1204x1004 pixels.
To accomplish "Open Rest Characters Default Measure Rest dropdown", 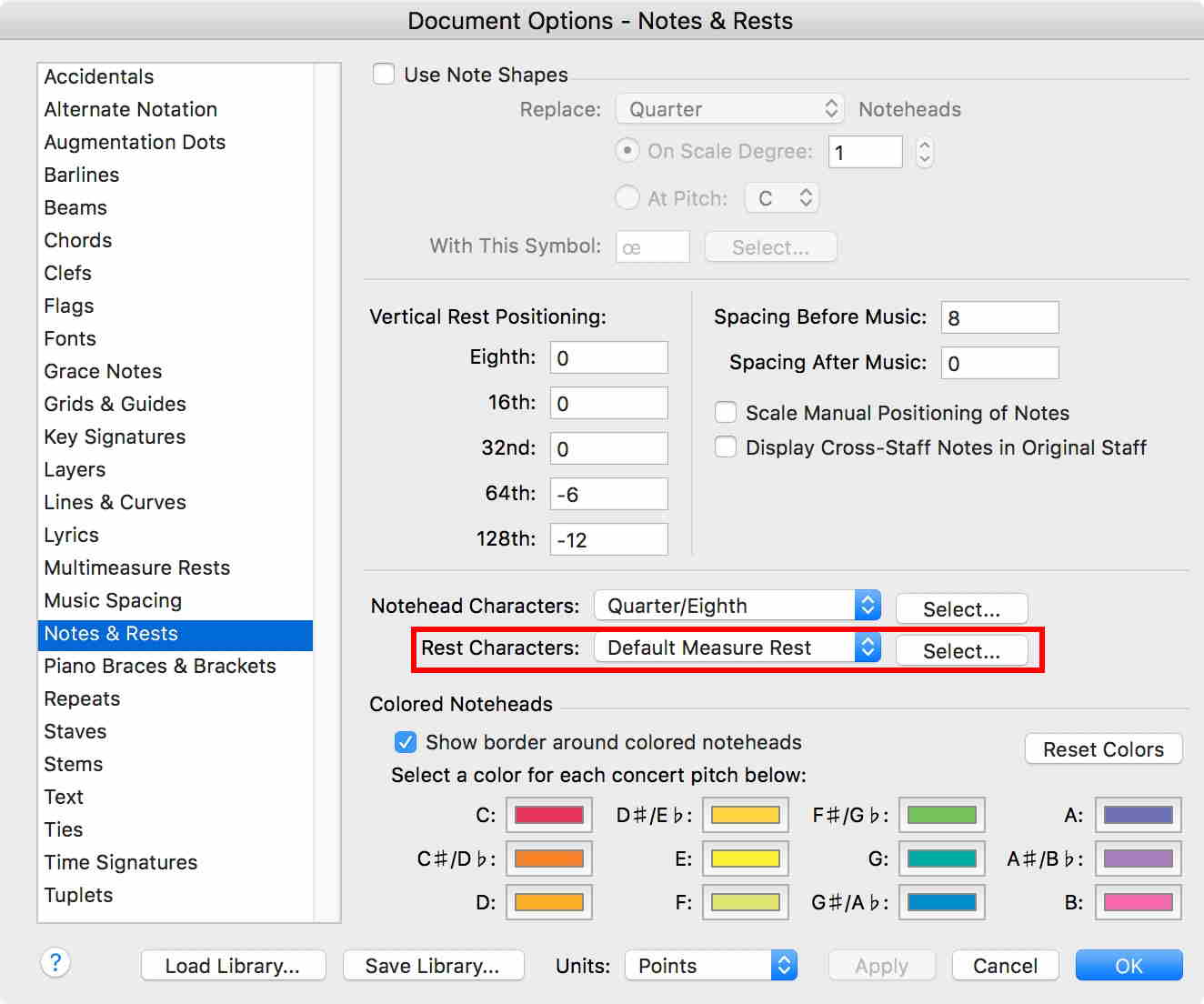I will click(x=737, y=648).
